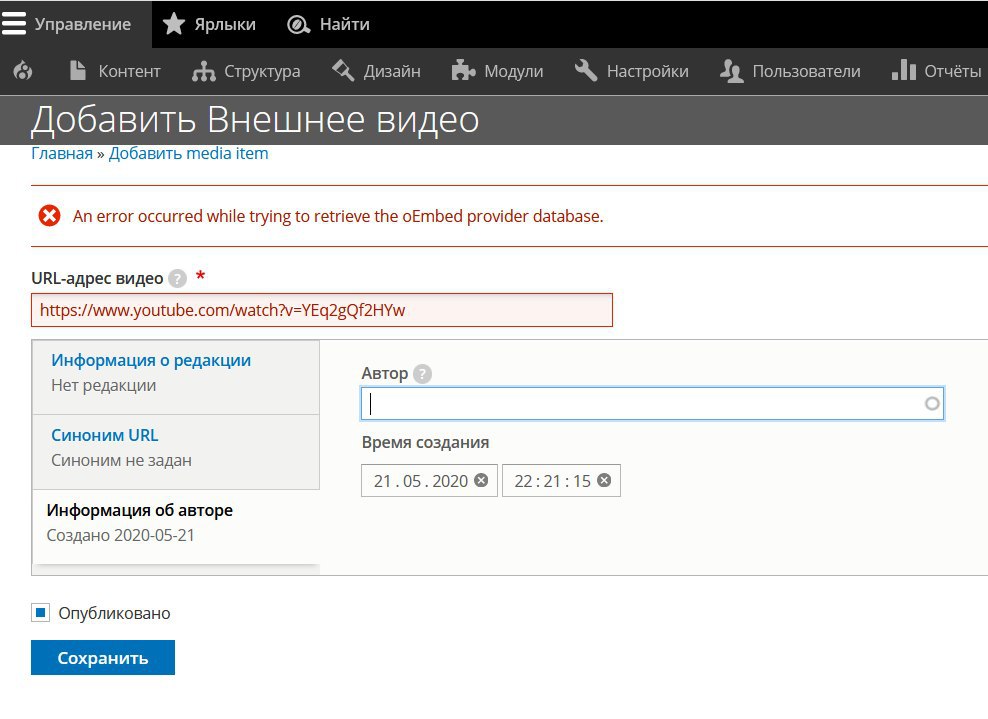Screen dimensions: 988x719
Task: Click the Нет редакции summary text
Action: tap(103, 385)
